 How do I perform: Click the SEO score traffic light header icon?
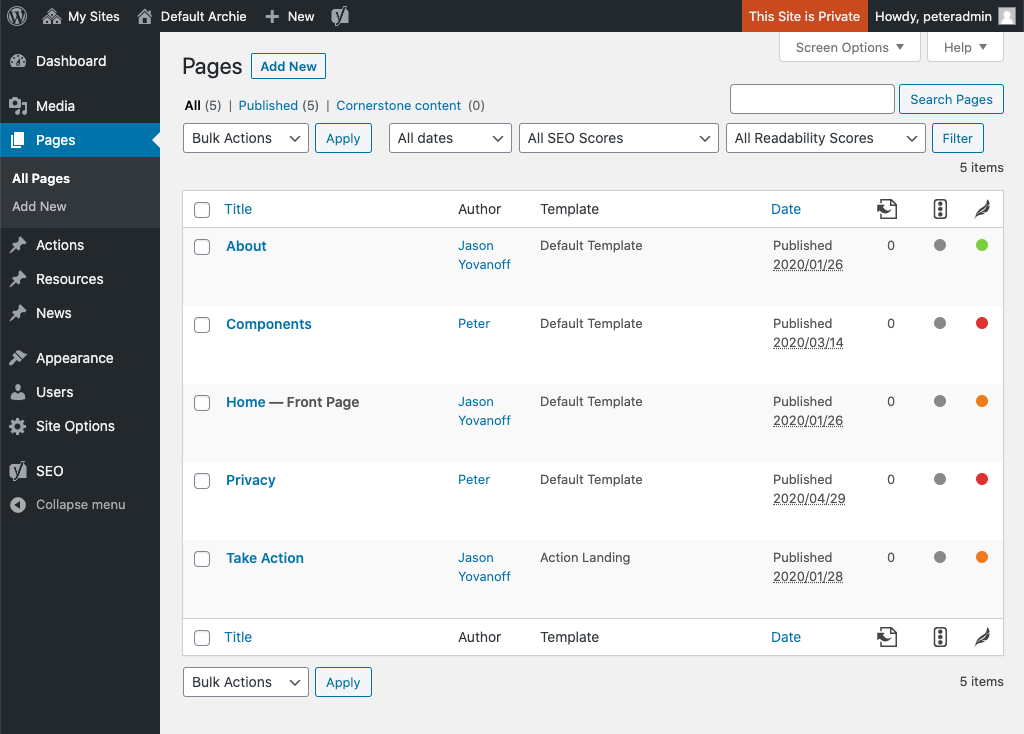pos(939,209)
